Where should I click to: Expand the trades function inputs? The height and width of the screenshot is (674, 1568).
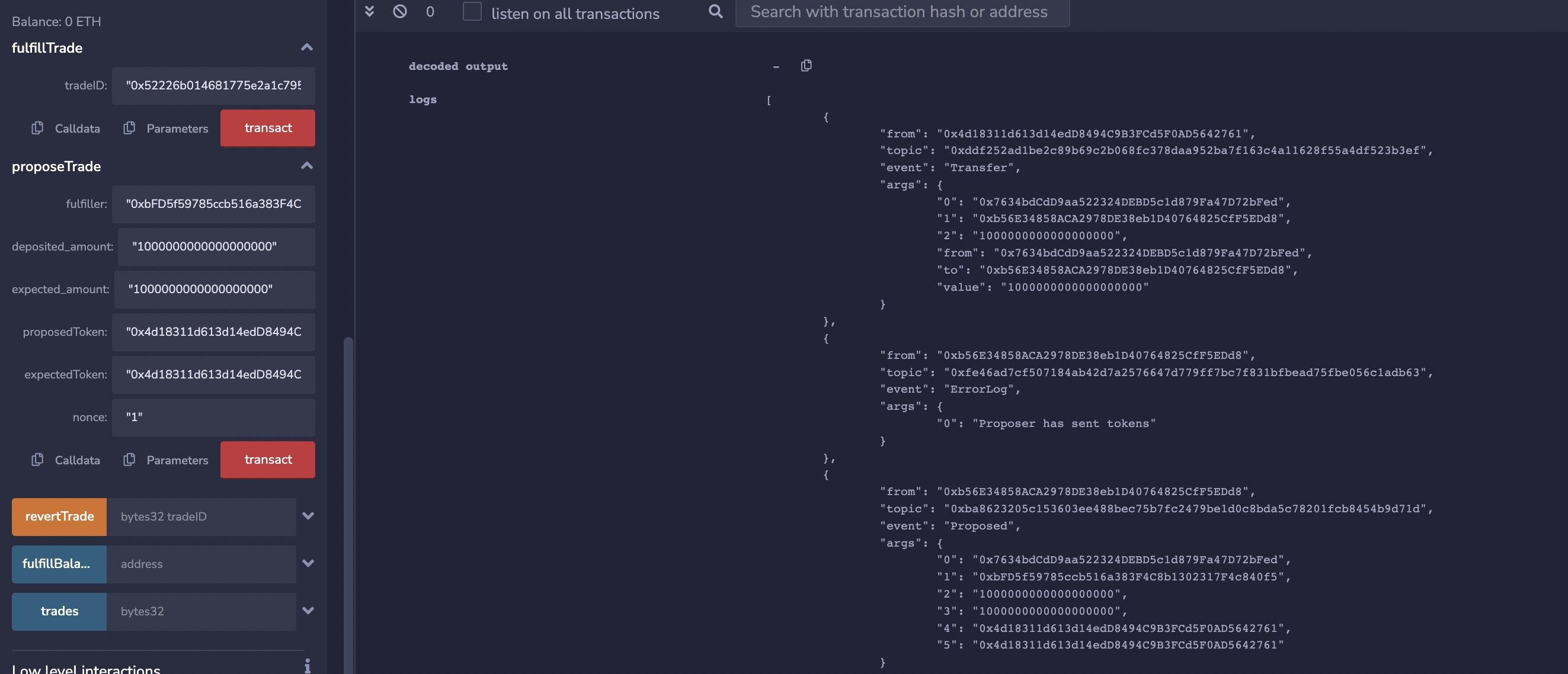point(308,611)
